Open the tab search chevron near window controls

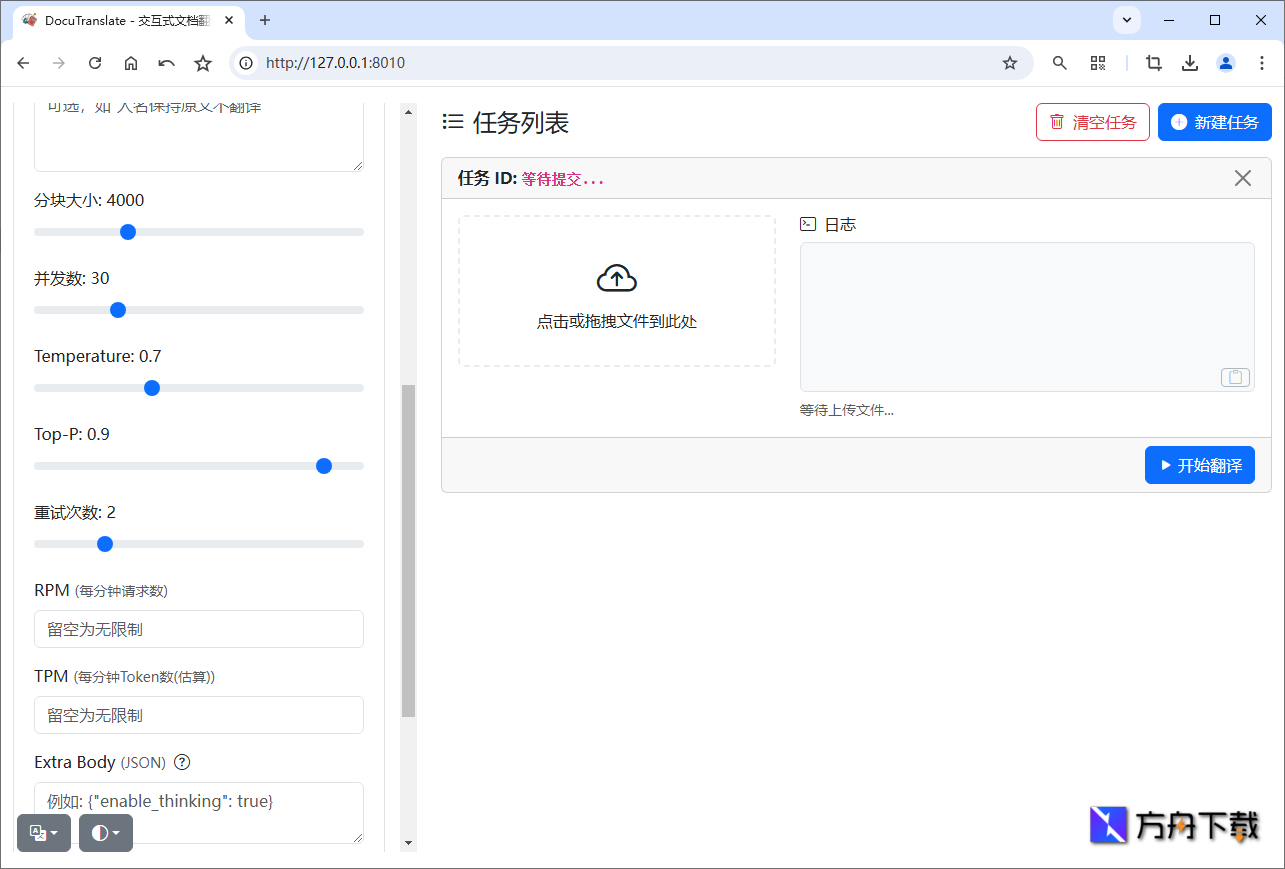[1126, 20]
